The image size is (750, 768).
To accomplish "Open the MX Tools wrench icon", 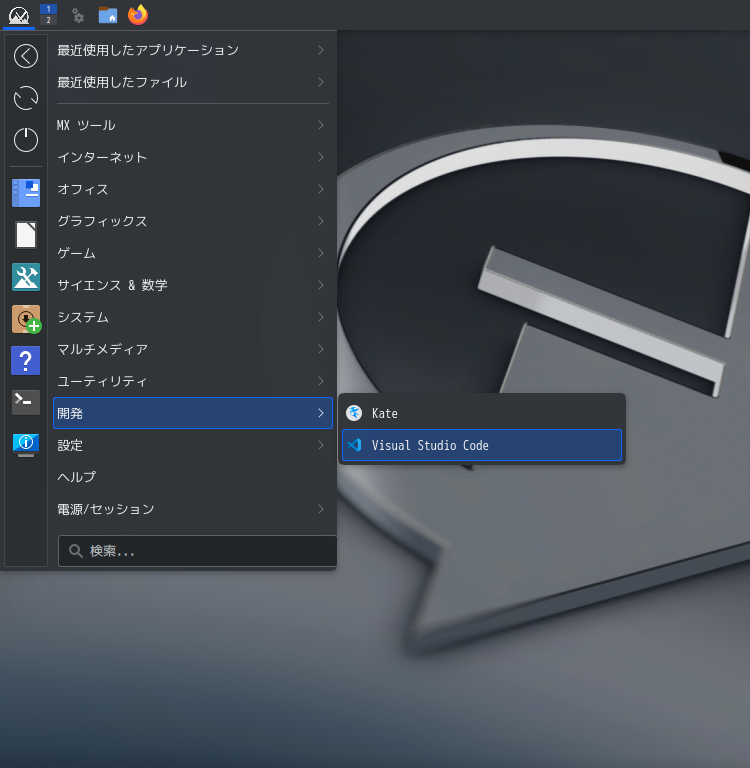I will 26,277.
